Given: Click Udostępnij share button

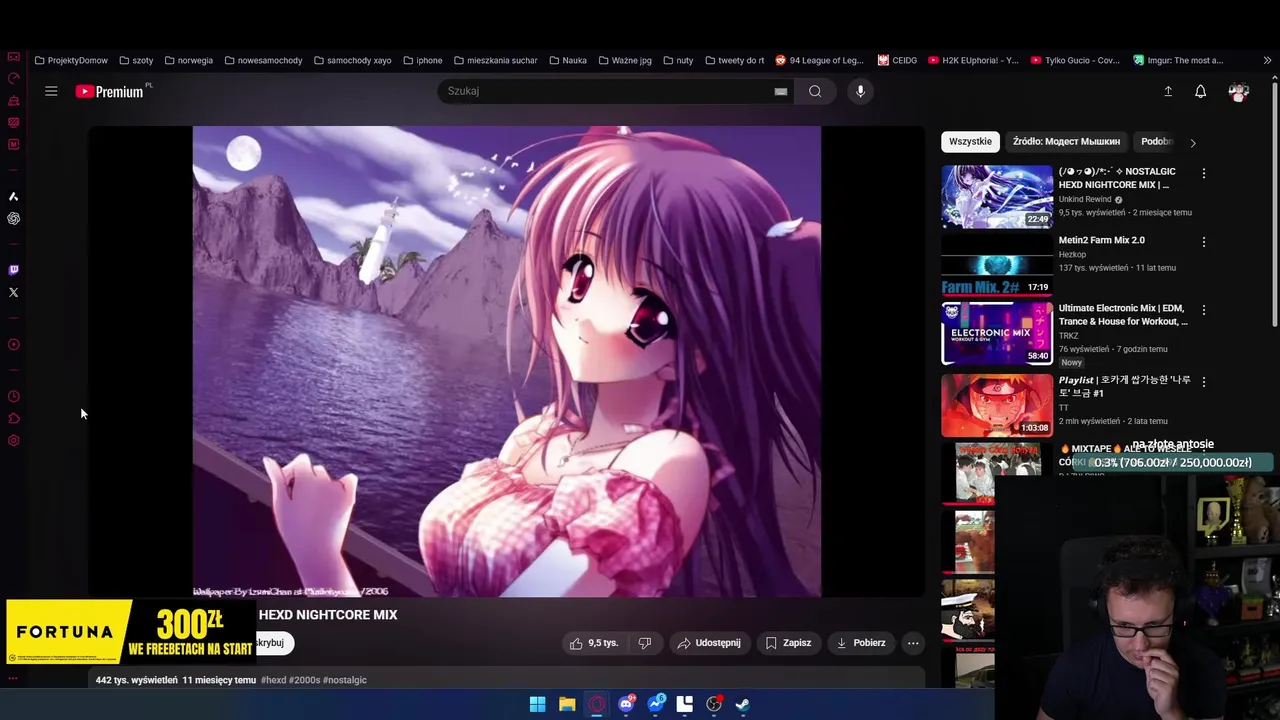Looking at the screenshot, I should tap(709, 643).
